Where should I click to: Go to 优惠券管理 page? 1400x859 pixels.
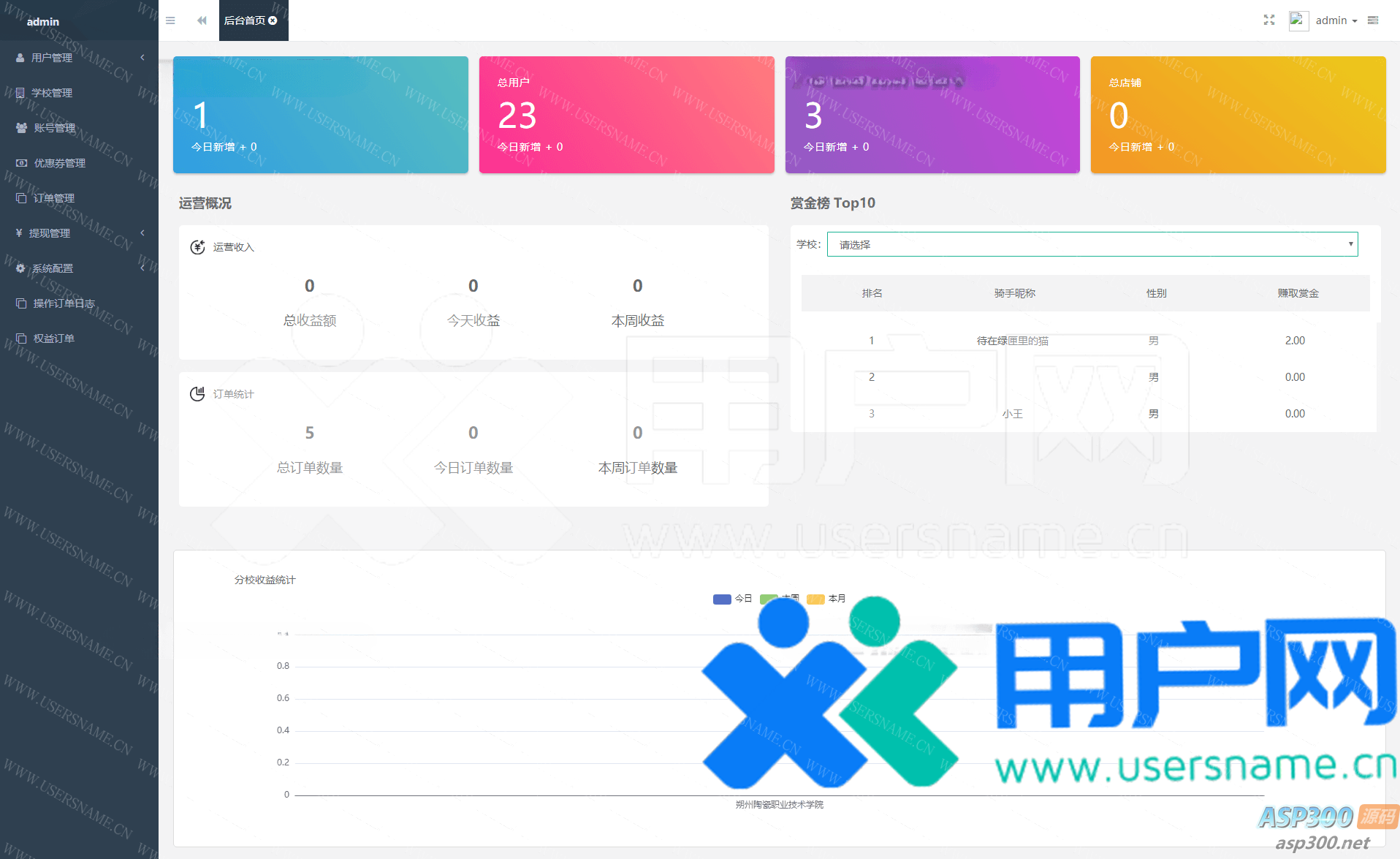[x=59, y=163]
